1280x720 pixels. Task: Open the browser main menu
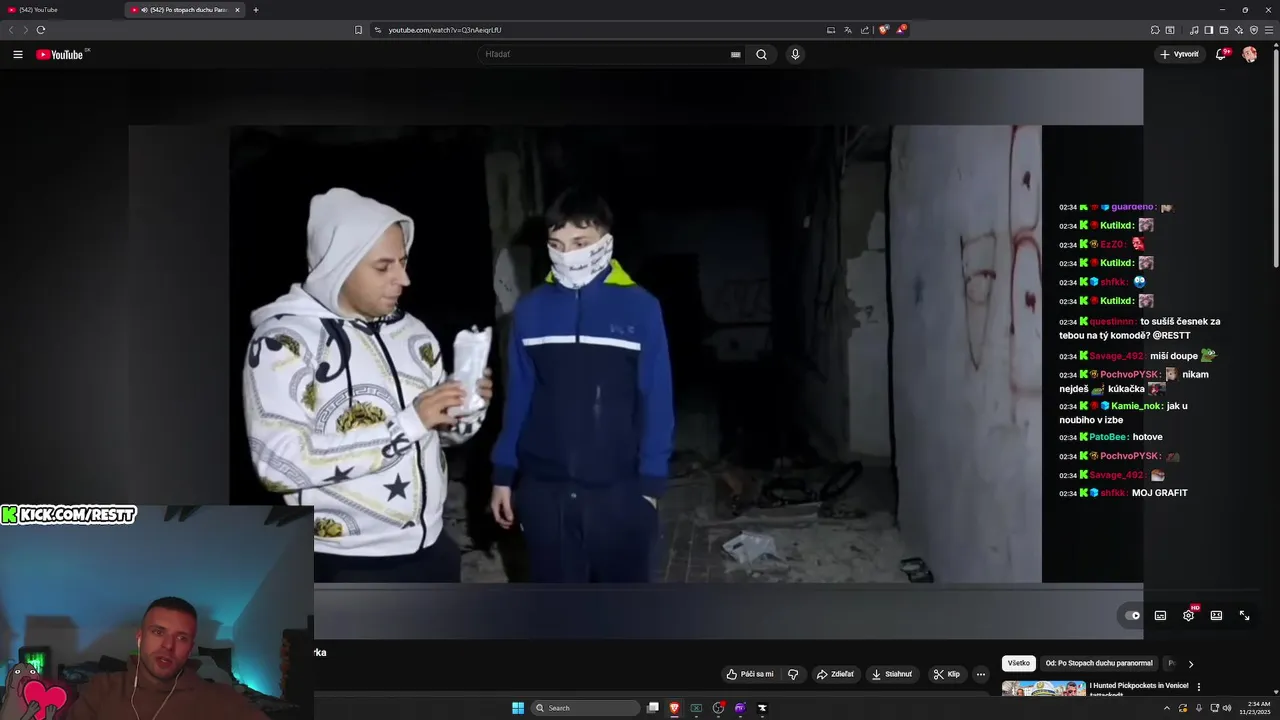pyautogui.click(x=1269, y=30)
